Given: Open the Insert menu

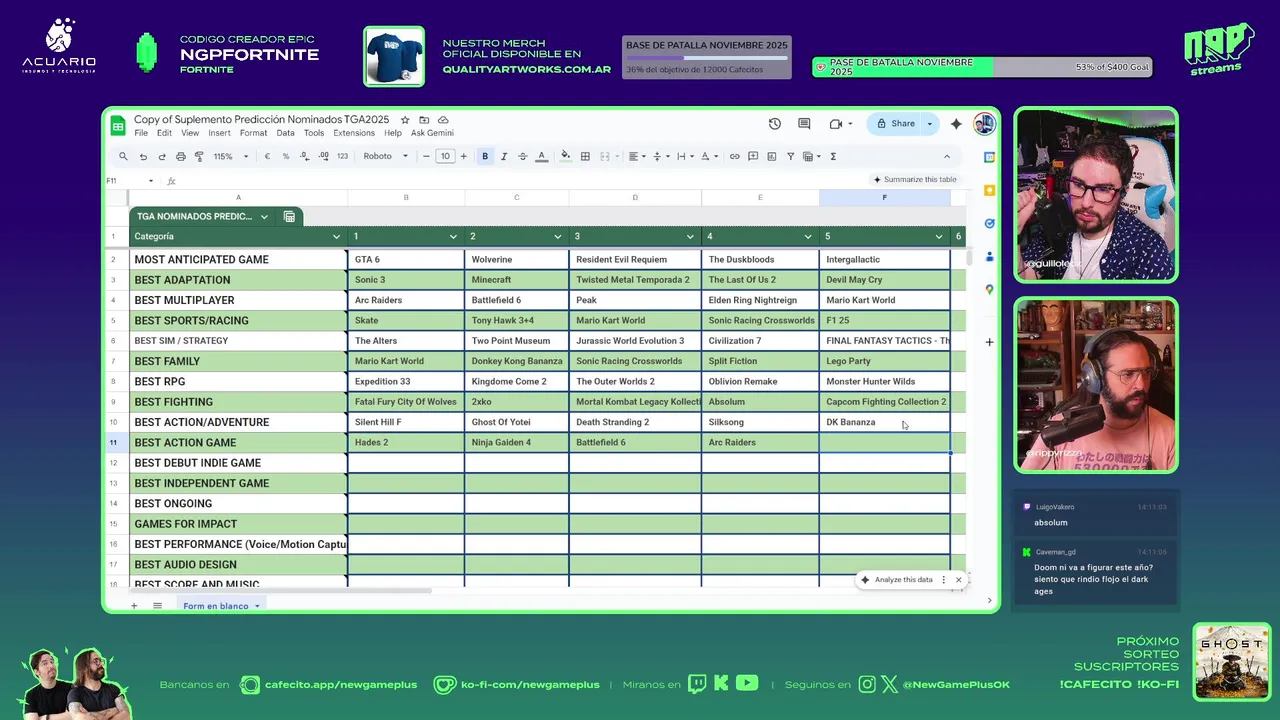Looking at the screenshot, I should pos(219,133).
